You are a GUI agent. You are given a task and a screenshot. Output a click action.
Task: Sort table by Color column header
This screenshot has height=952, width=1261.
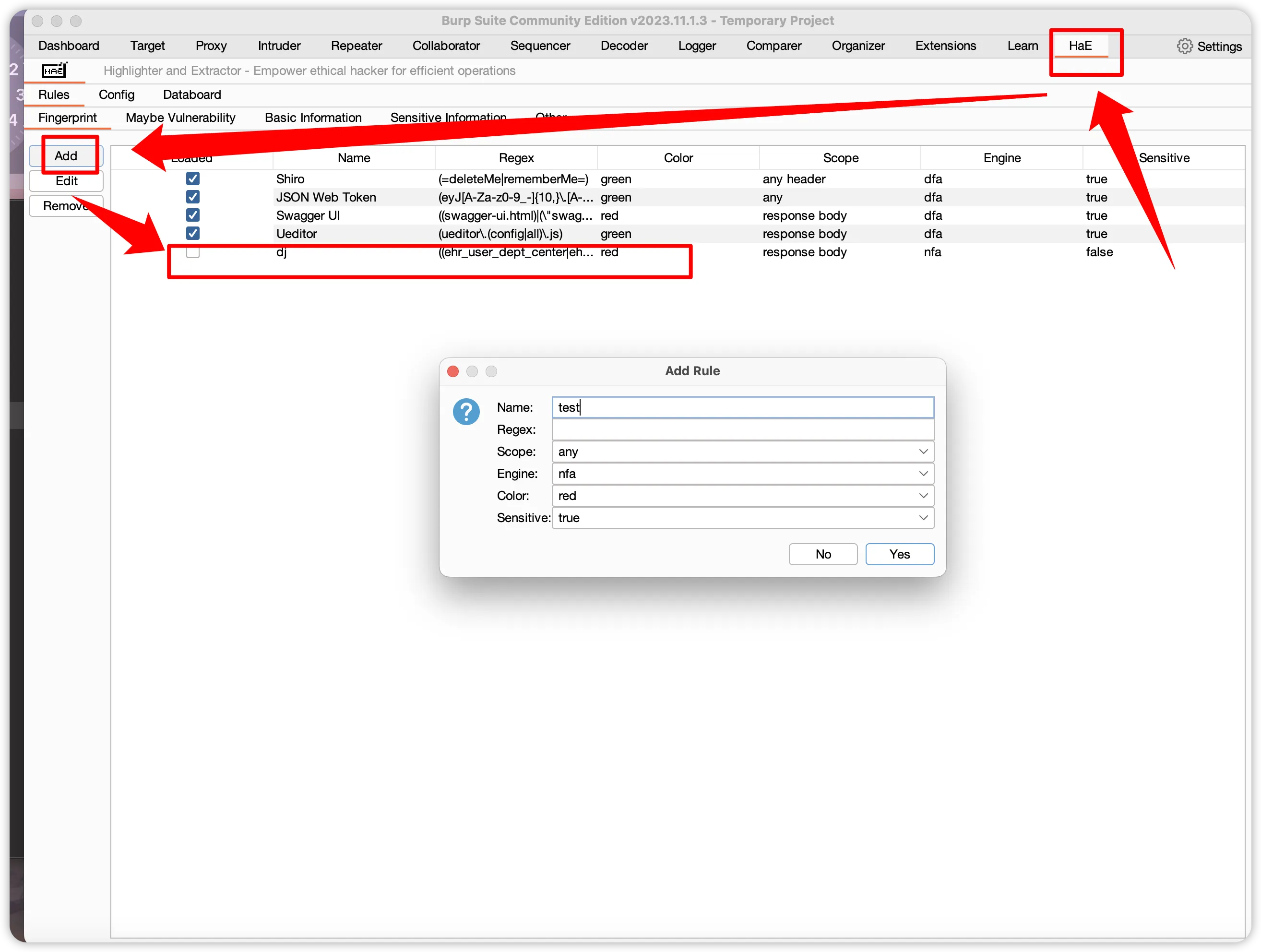pyautogui.click(x=678, y=158)
